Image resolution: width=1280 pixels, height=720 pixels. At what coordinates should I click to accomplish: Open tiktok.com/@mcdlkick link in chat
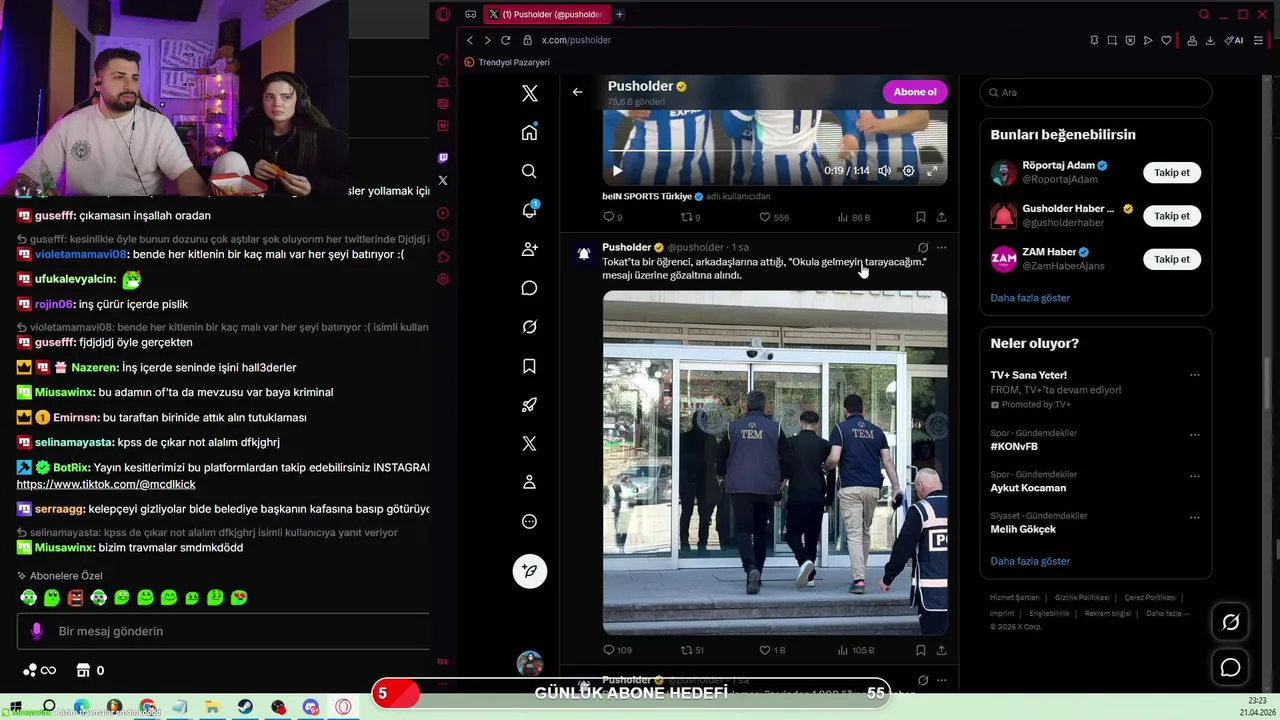[106, 484]
